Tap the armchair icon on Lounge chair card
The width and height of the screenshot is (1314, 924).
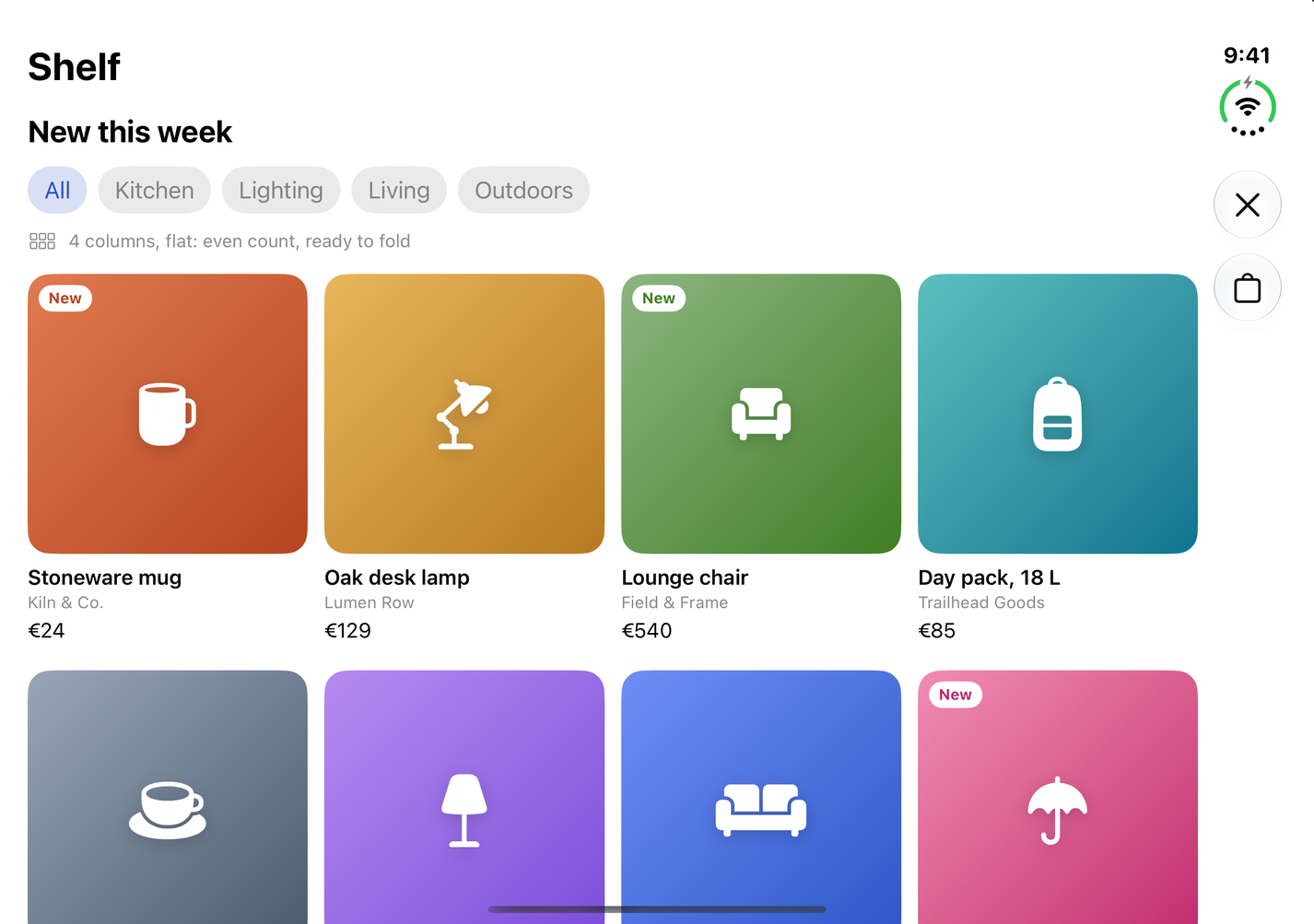[761, 414]
